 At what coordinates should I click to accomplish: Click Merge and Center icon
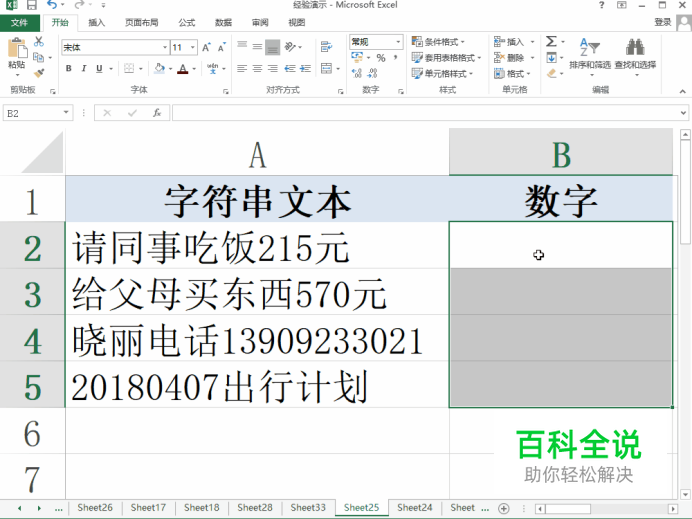pos(327,68)
